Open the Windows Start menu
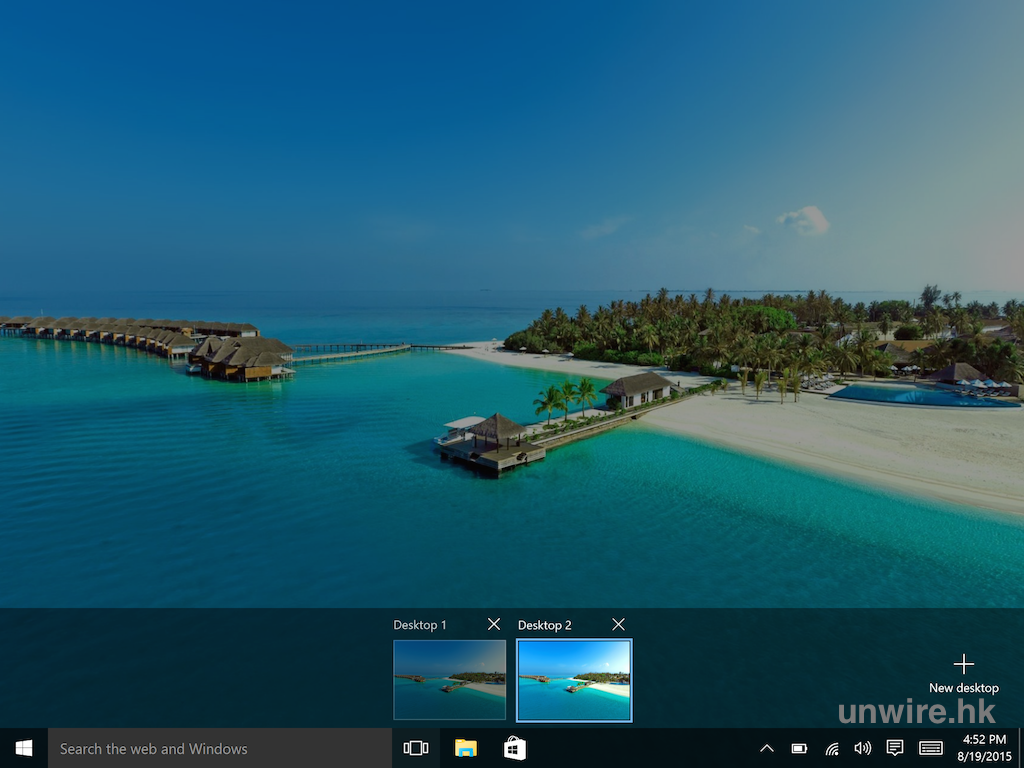Image resolution: width=1024 pixels, height=768 pixels. coord(24,748)
